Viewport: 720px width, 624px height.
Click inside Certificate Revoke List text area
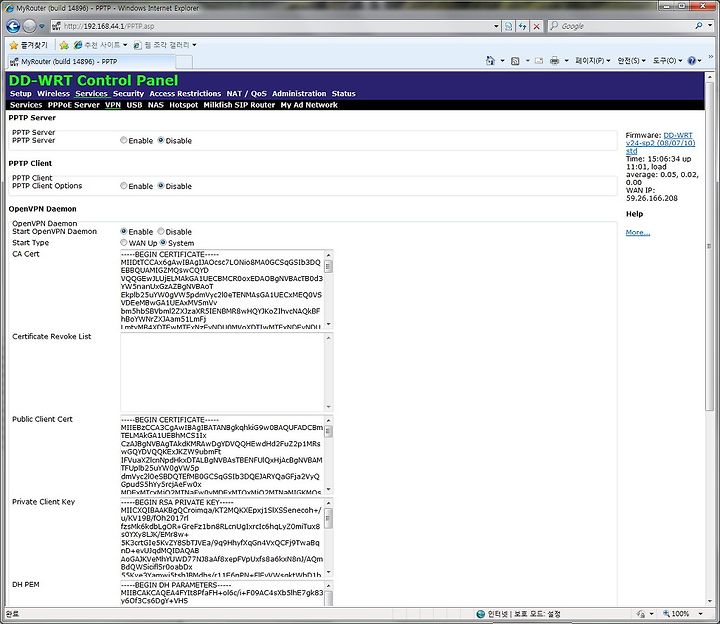click(222, 372)
